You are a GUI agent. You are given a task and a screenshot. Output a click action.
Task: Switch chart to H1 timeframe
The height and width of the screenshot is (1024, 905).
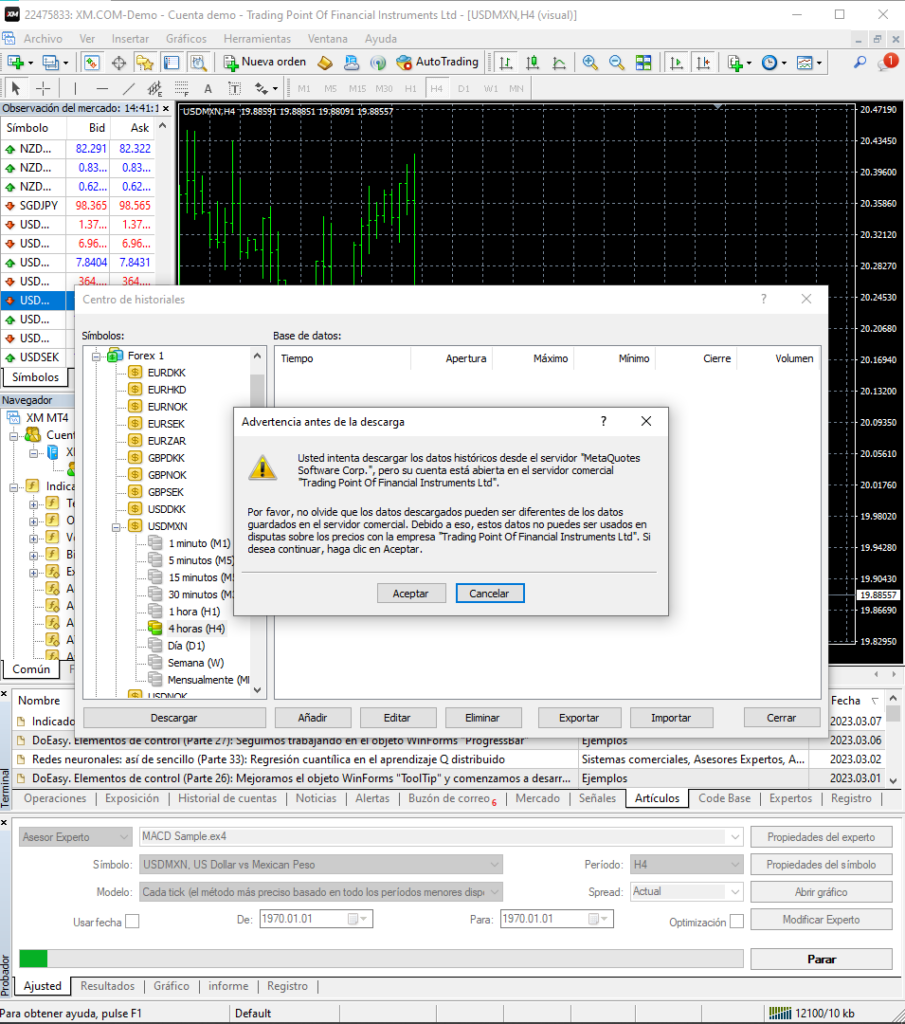(x=411, y=89)
